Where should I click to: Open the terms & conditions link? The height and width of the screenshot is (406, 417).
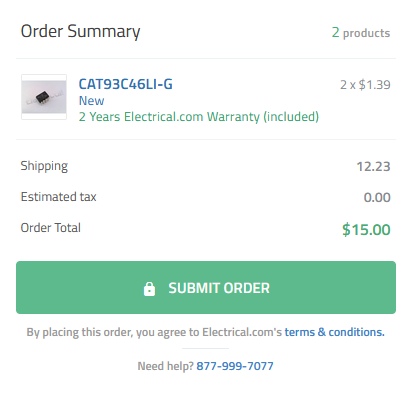(x=335, y=332)
